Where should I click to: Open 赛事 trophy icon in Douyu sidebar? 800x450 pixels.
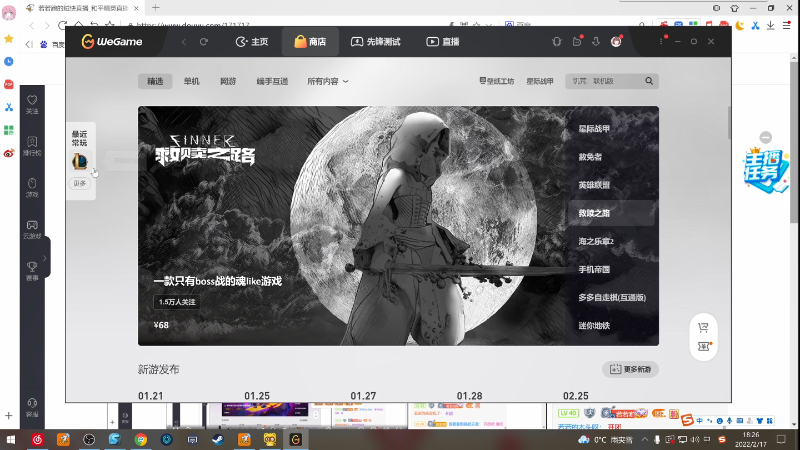click(x=32, y=271)
